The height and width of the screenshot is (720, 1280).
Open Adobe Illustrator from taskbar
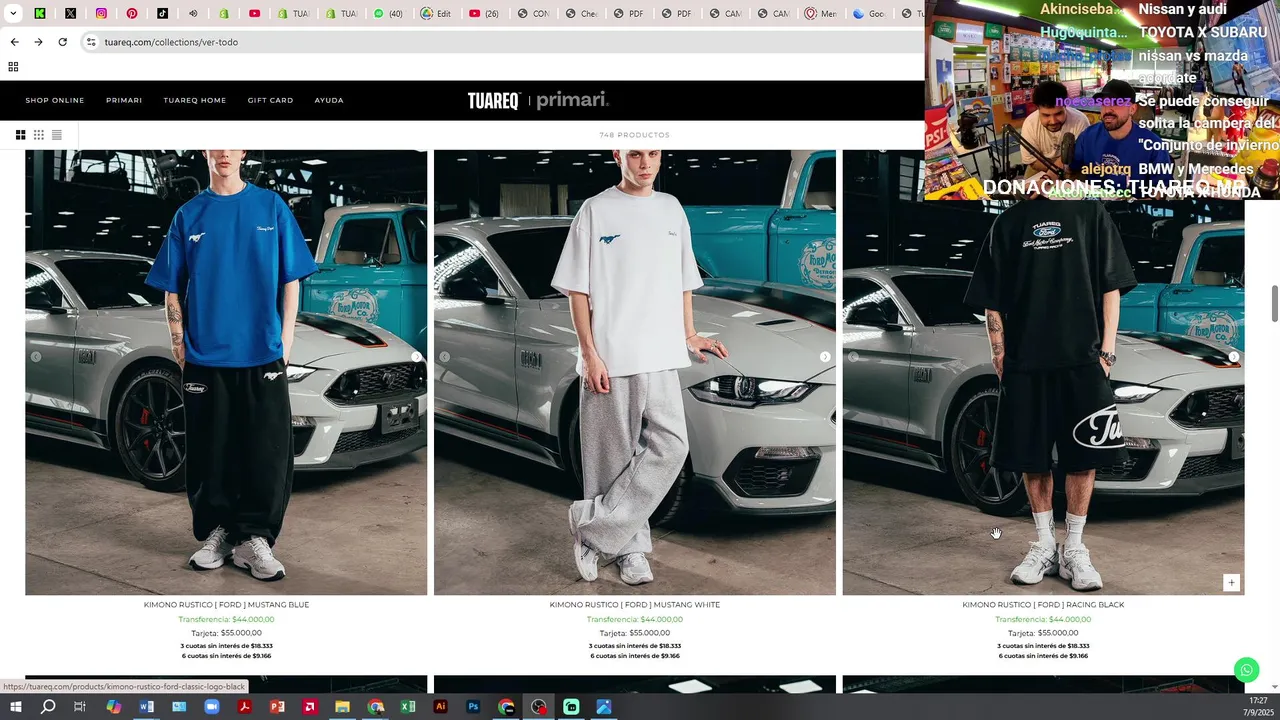coord(440,707)
